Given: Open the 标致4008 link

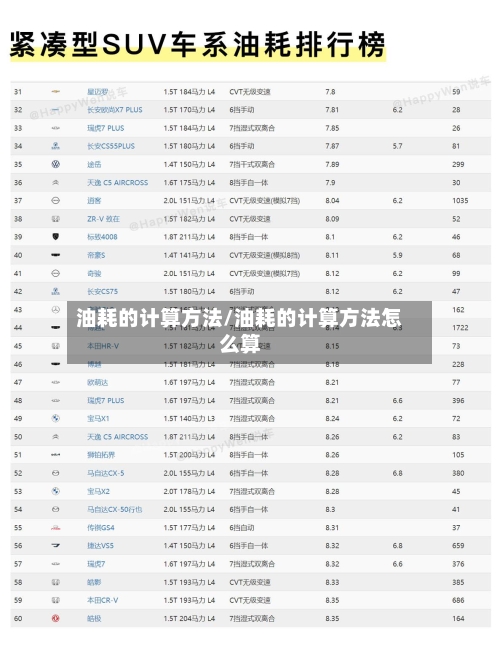Looking at the screenshot, I should click(x=102, y=237).
